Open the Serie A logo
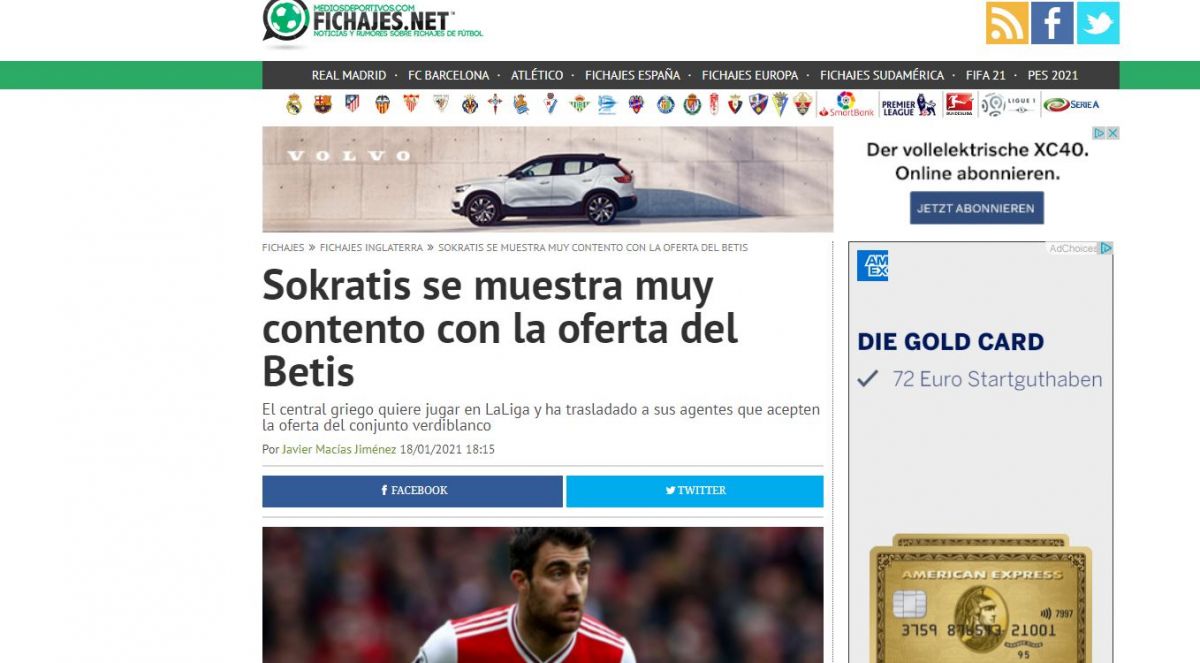This screenshot has width=1200, height=663. tap(1071, 104)
